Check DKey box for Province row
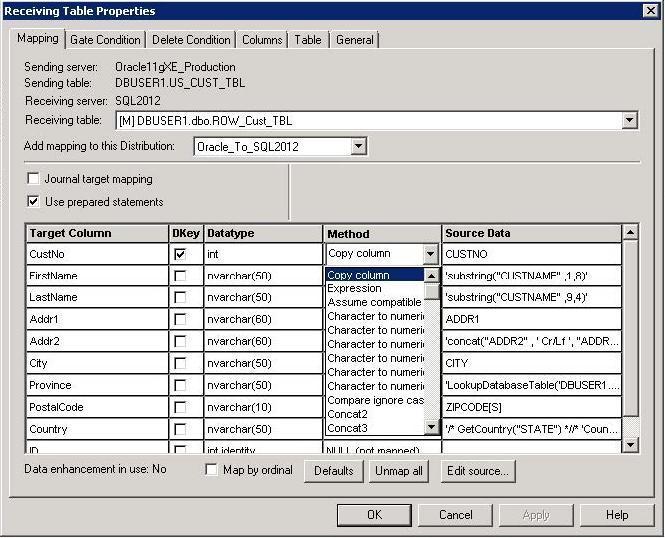 tap(180, 385)
